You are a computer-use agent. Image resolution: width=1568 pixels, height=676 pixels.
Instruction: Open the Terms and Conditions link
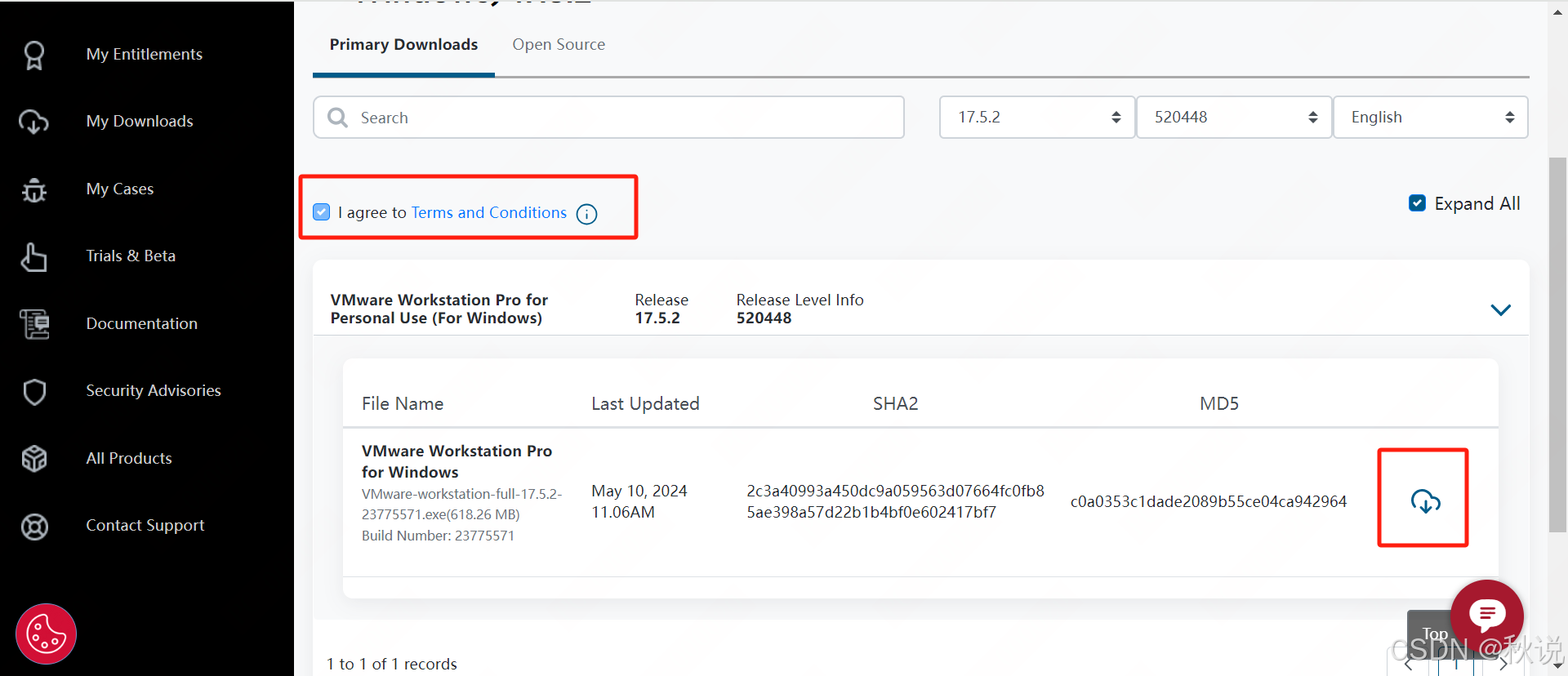pos(489,212)
